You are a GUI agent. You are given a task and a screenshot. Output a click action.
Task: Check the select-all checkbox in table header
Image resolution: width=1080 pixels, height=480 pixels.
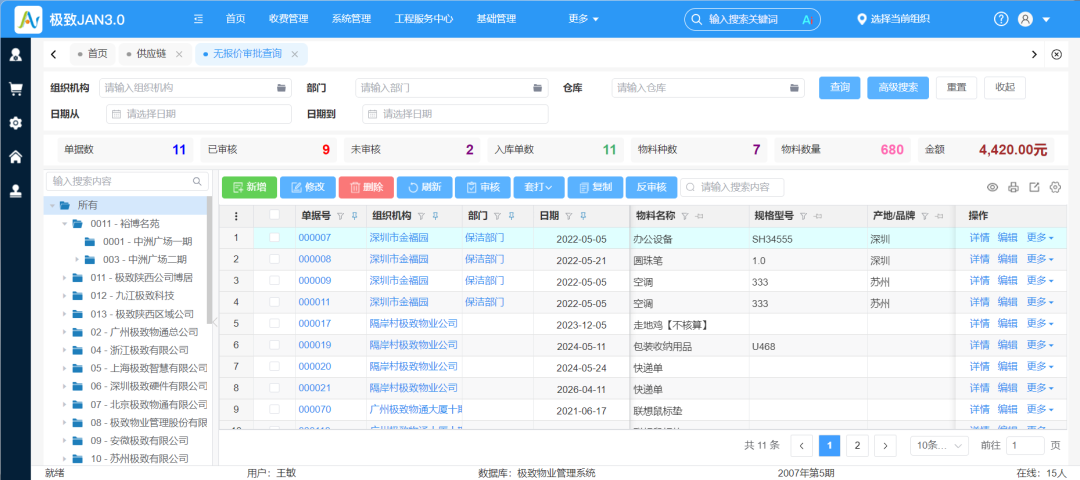[275, 216]
